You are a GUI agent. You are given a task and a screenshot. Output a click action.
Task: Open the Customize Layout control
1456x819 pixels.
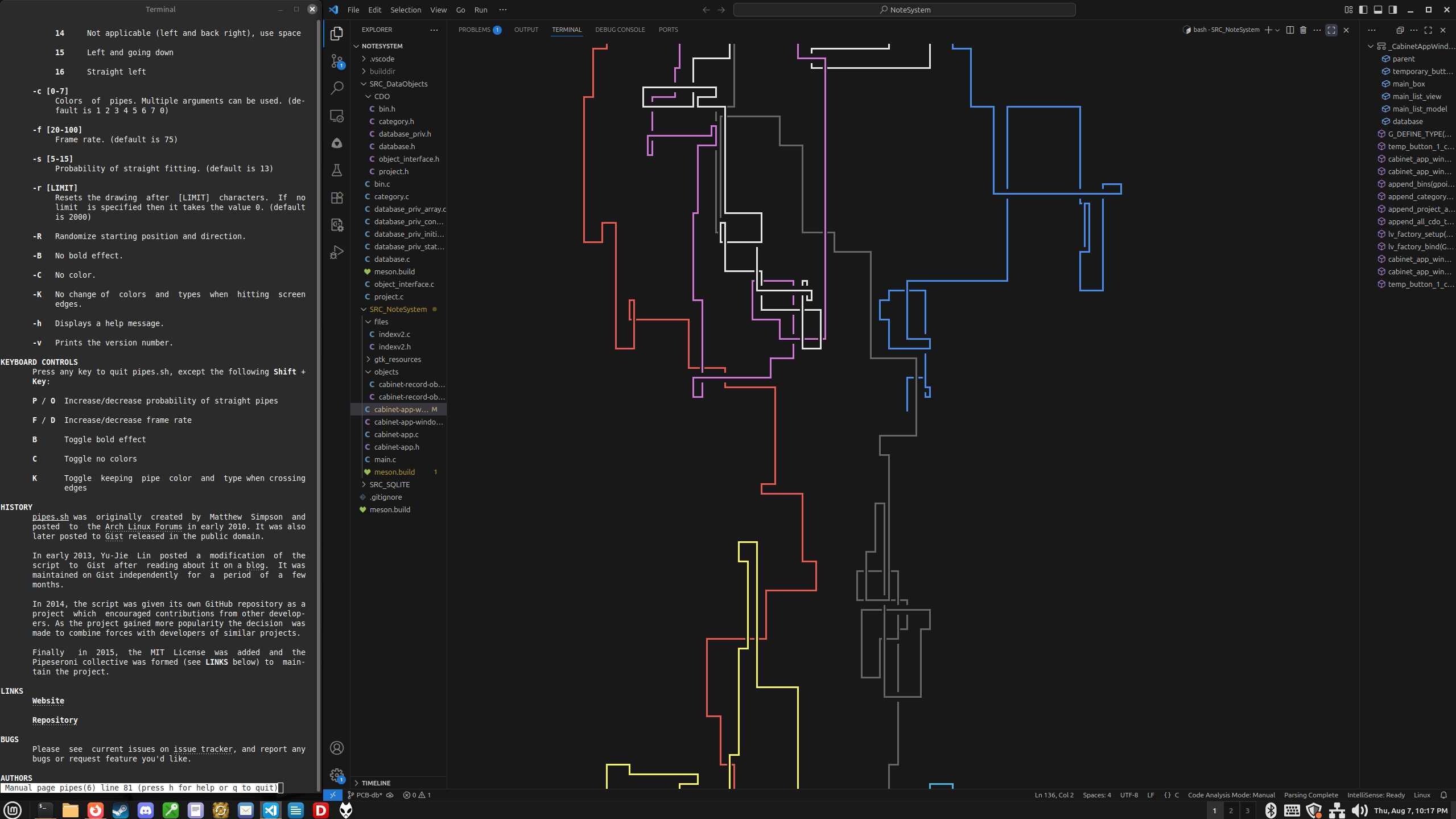click(1348, 10)
